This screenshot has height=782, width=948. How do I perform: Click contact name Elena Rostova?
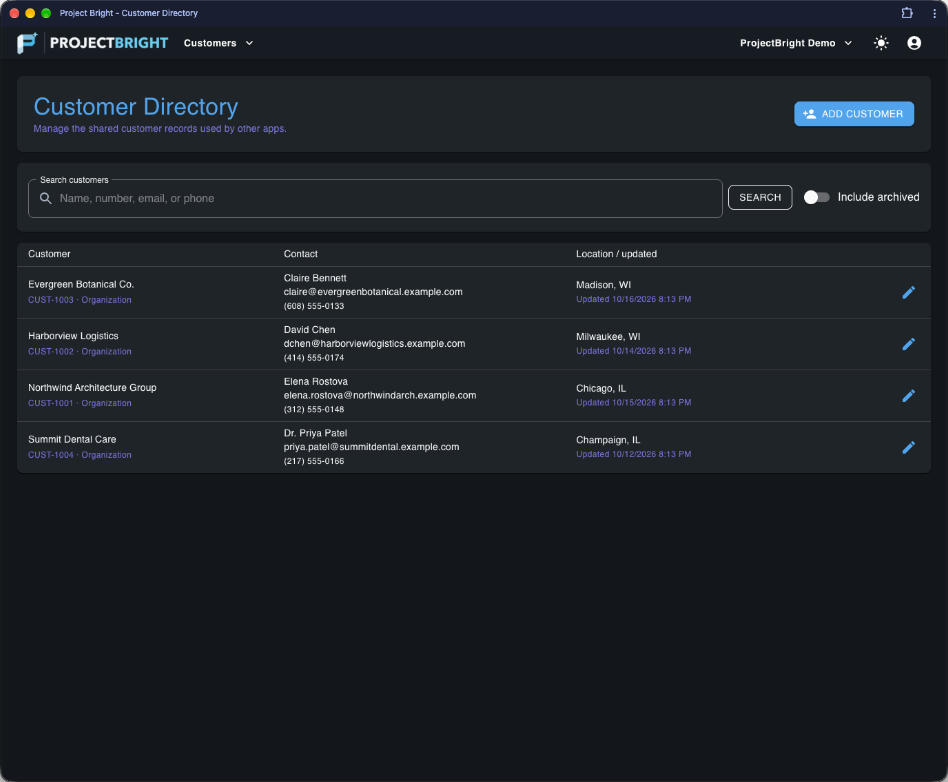(x=316, y=382)
